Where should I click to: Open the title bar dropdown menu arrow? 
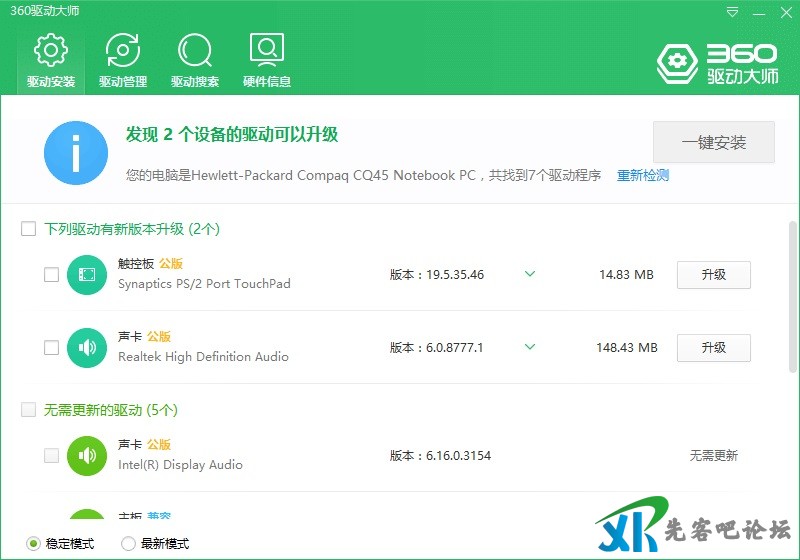733,12
